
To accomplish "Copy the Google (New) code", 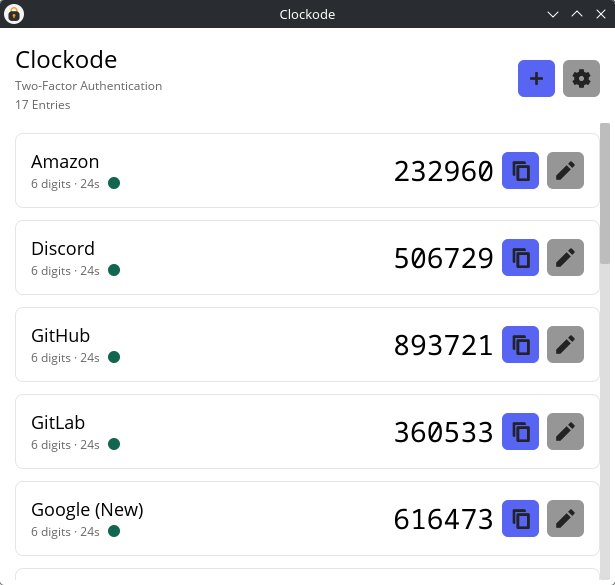I will (520, 519).
